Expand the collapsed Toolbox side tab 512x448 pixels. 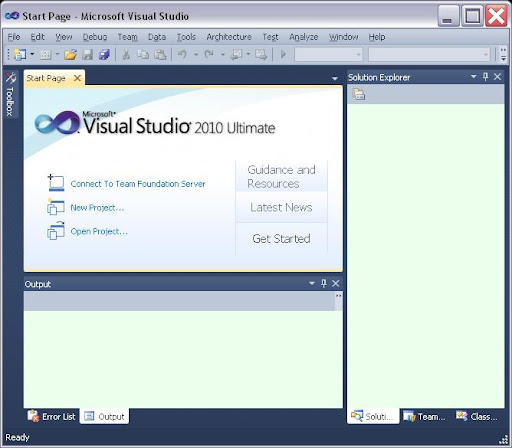(10, 94)
